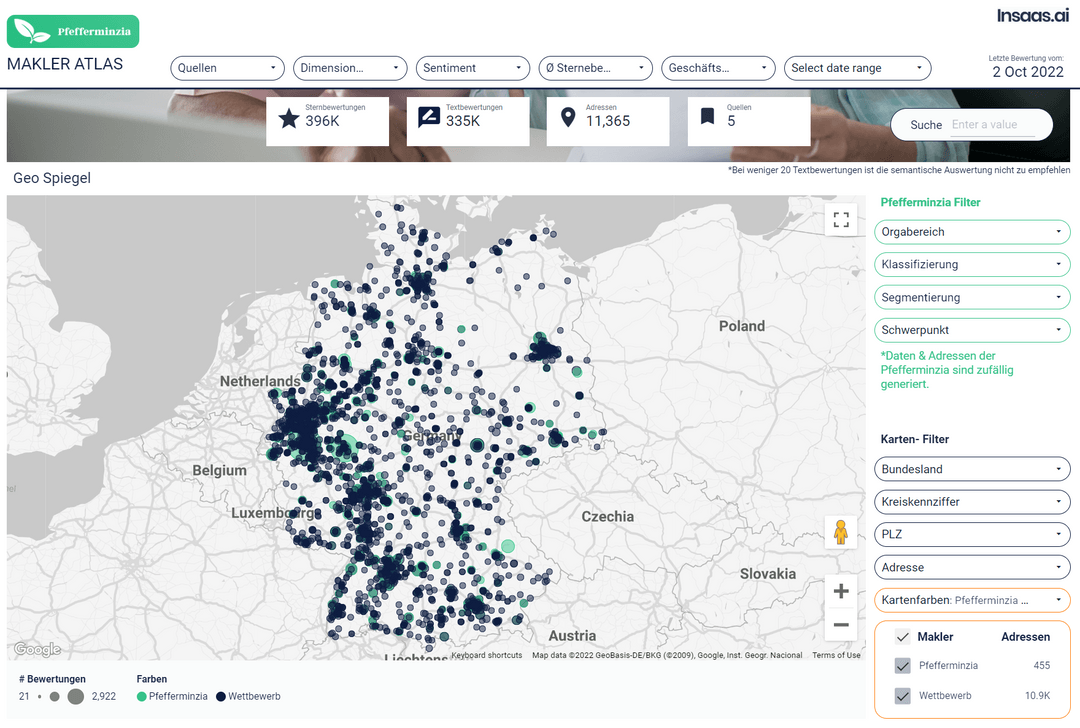
Task: Click the Textbewertungen edit icon
Action: point(429,118)
